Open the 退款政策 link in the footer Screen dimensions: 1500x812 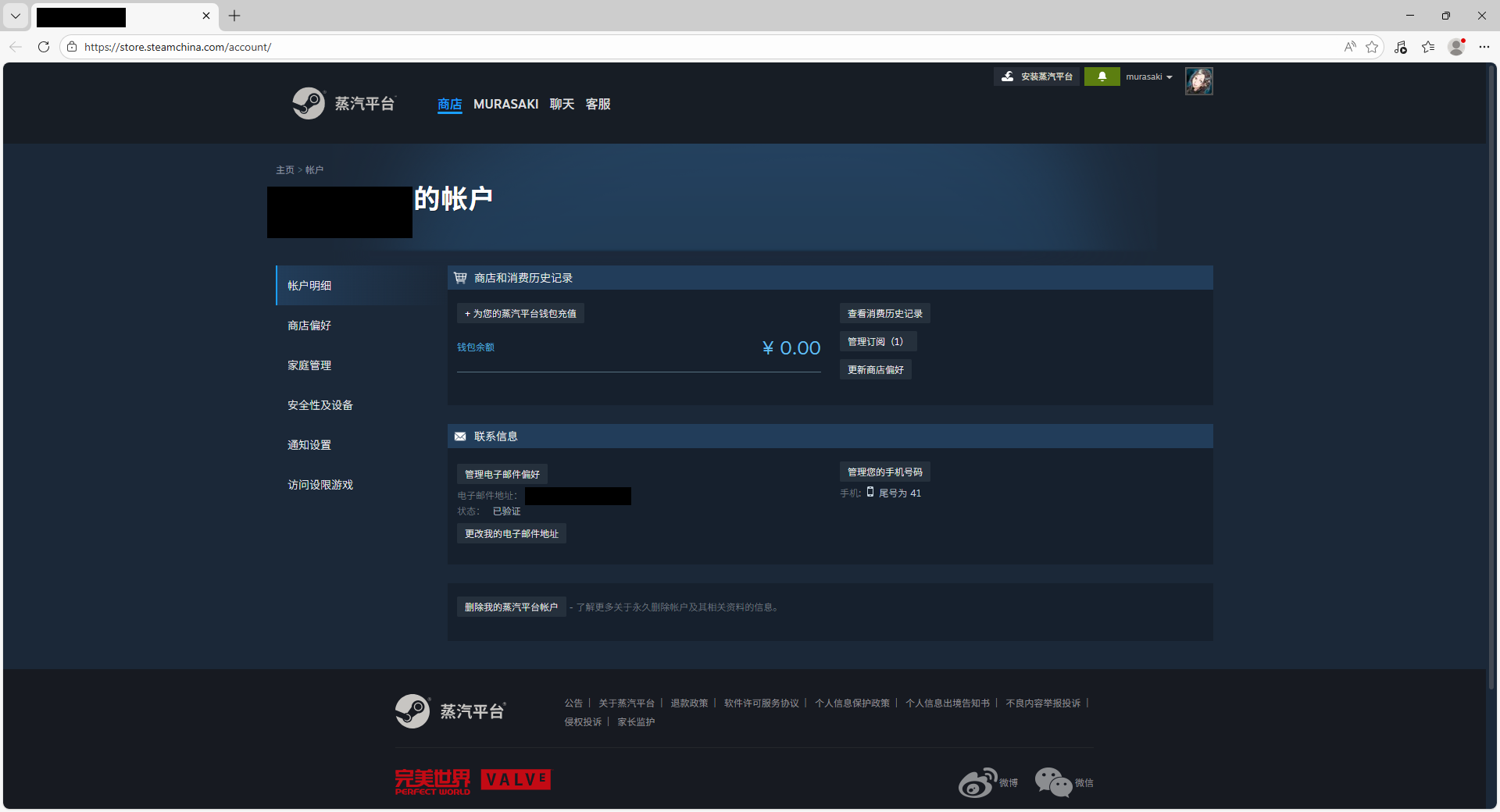(689, 703)
